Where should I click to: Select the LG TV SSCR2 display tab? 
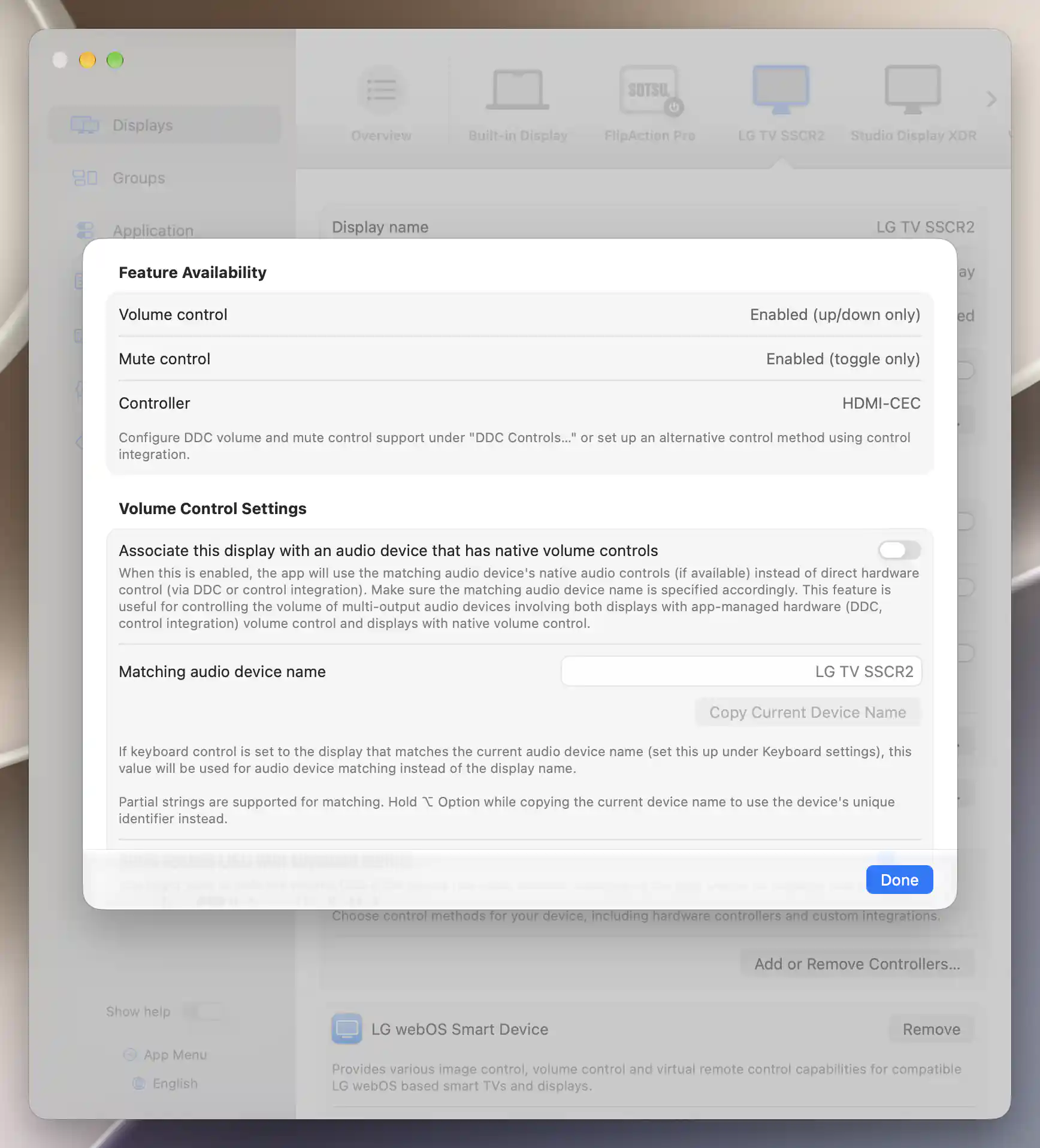781,103
